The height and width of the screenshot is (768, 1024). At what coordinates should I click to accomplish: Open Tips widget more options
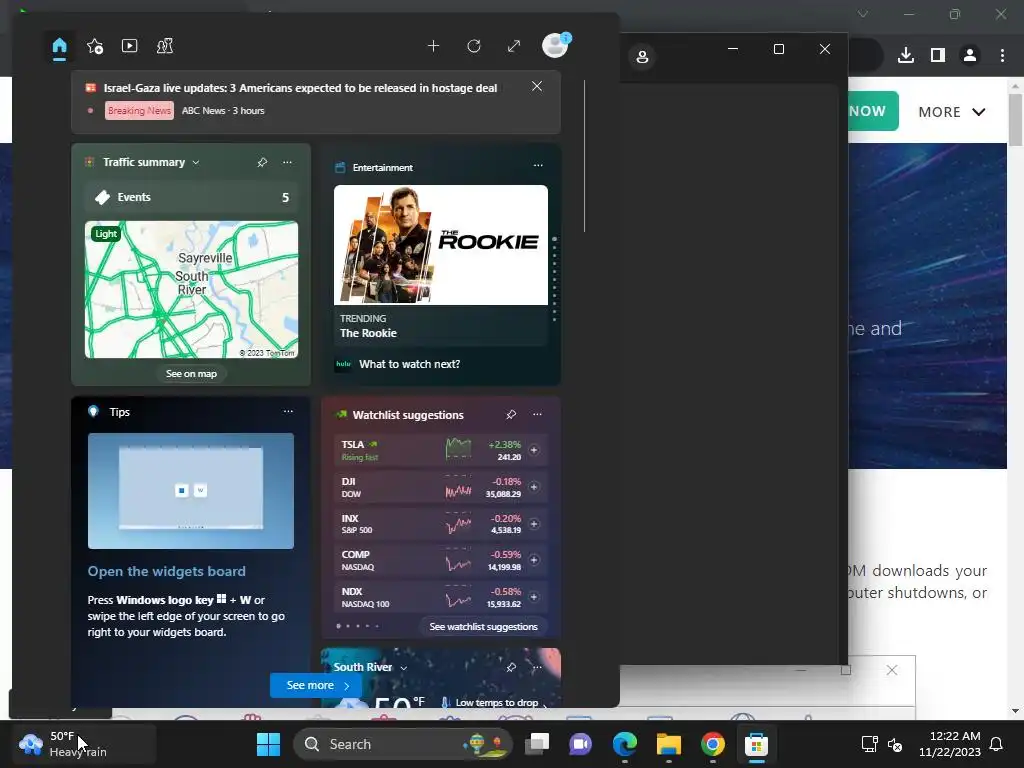point(288,411)
